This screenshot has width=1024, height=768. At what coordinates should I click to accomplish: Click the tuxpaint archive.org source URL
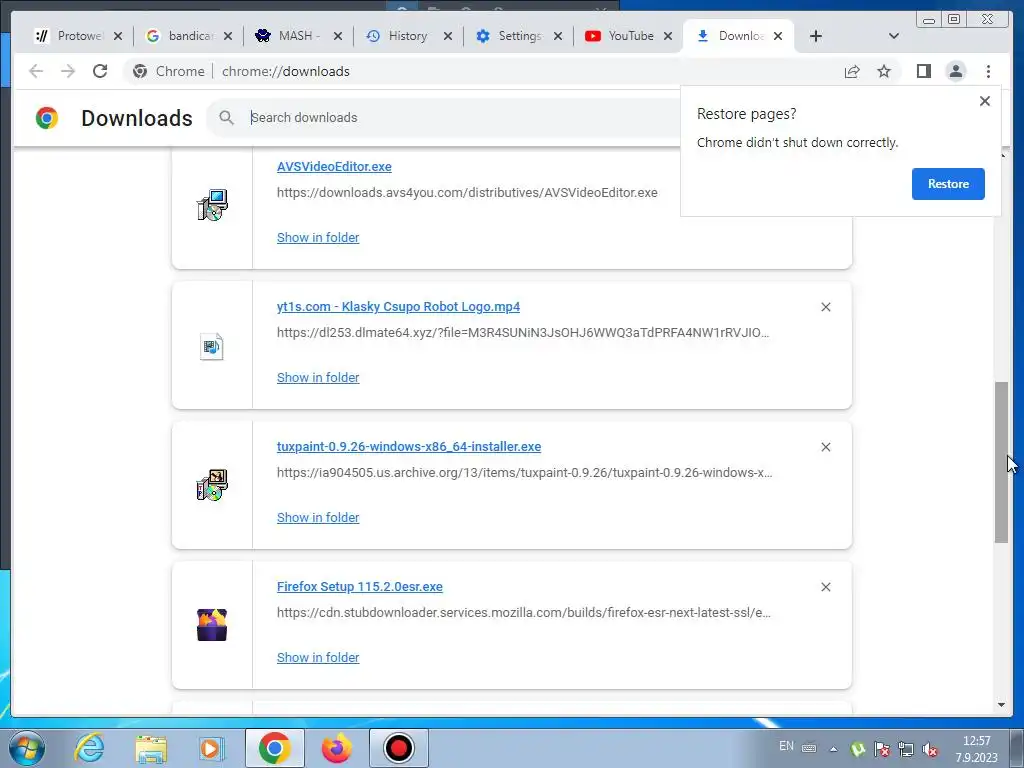pos(524,473)
